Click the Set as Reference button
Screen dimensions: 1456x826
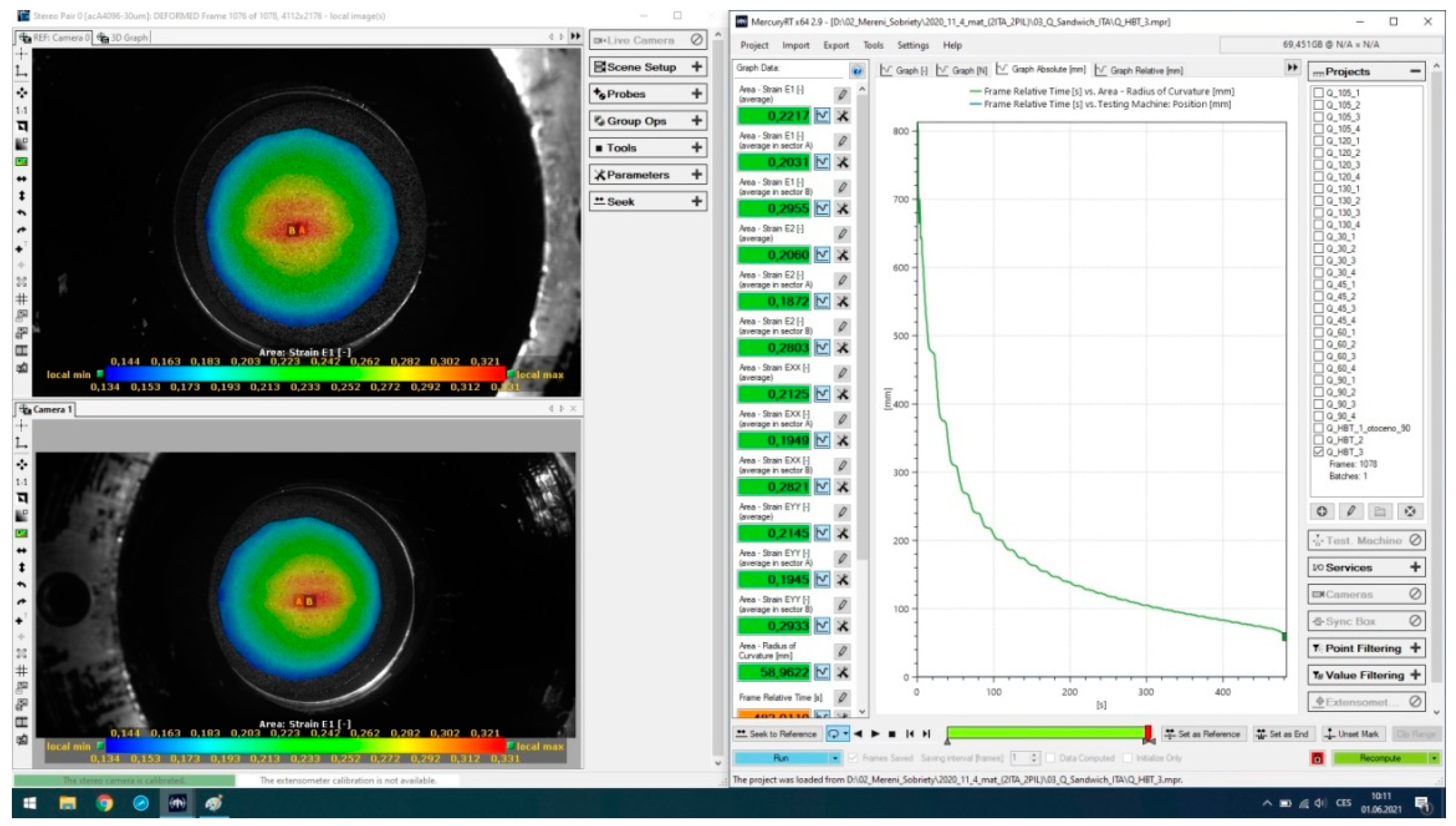[1203, 733]
